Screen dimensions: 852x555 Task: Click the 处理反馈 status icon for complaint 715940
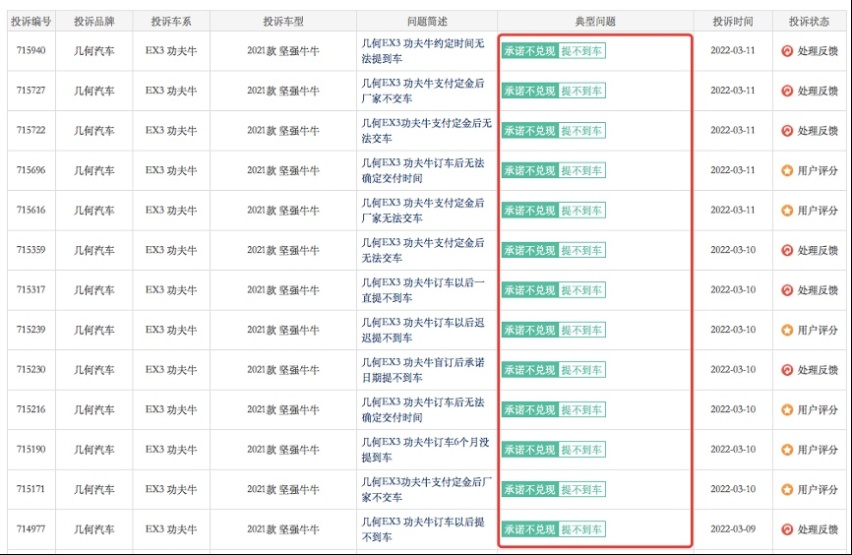click(787, 51)
